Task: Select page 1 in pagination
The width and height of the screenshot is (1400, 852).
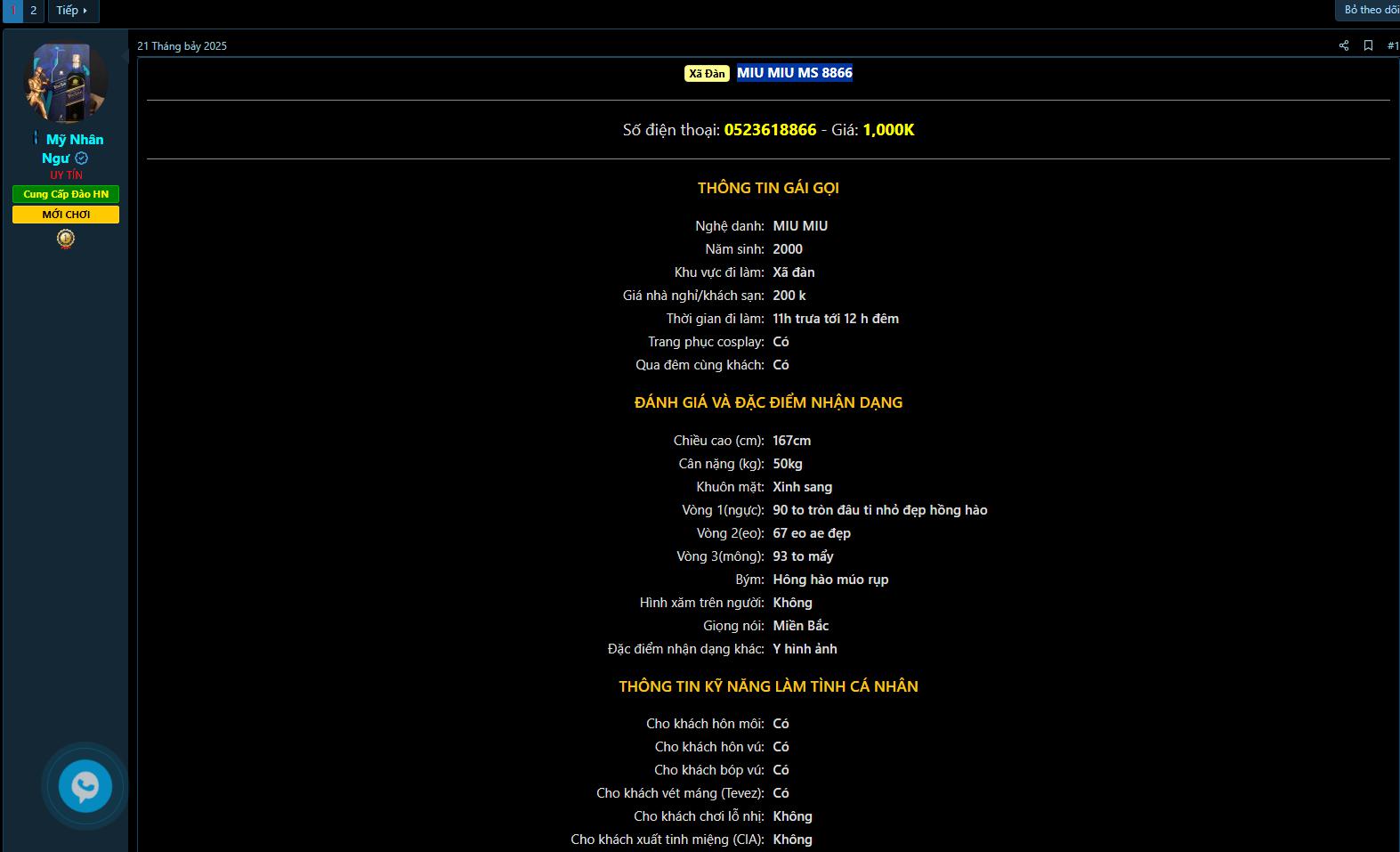Action: 12,11
